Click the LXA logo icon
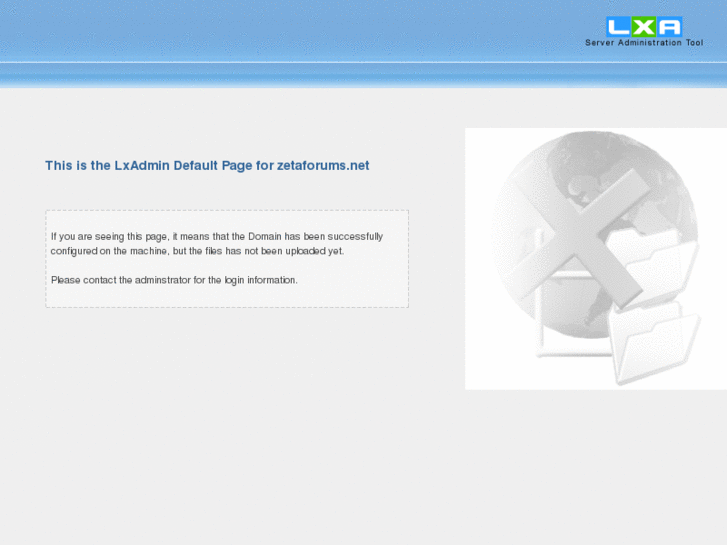727x545 pixels. pos(644,27)
